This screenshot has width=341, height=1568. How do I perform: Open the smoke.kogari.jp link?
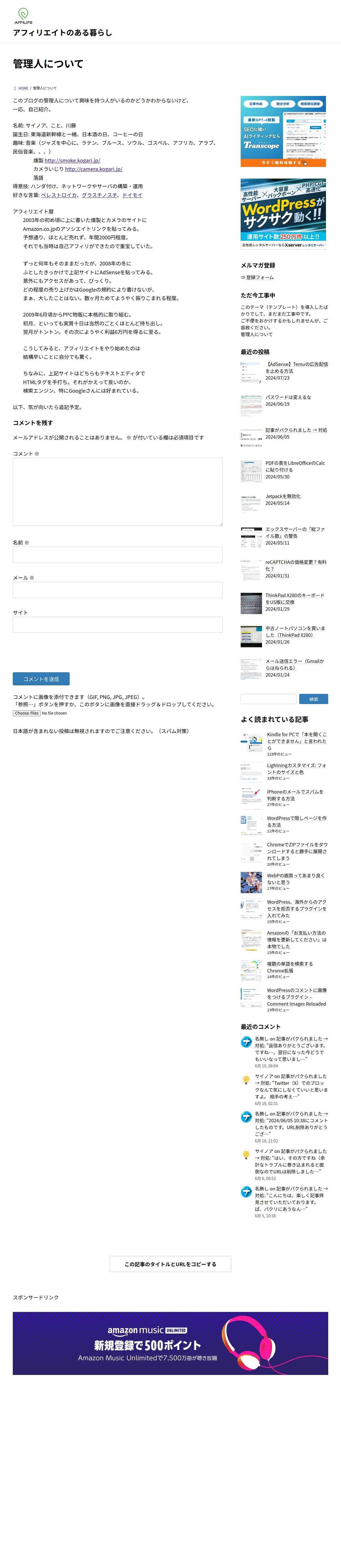pos(72,161)
